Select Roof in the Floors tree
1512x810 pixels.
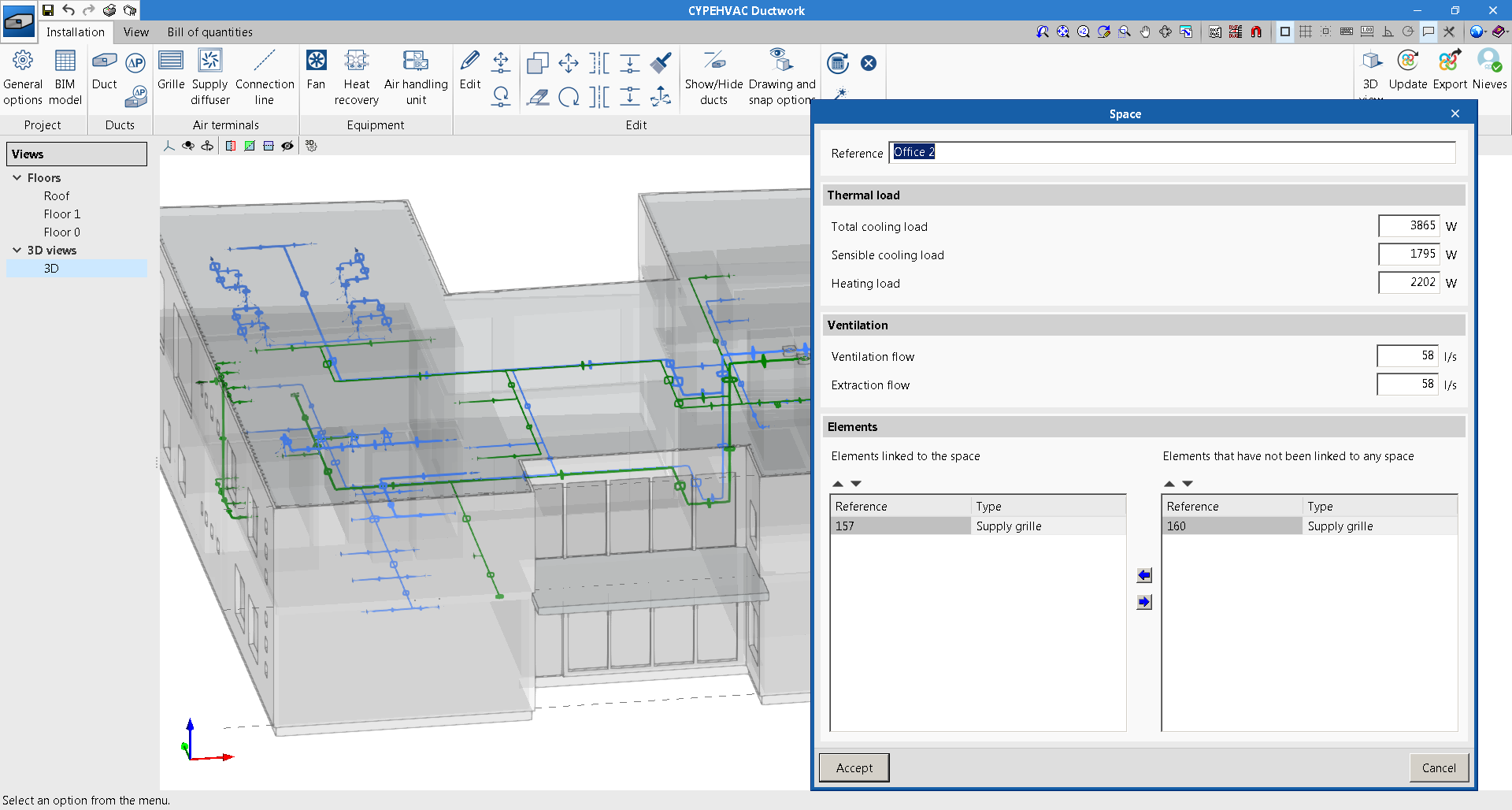(57, 195)
